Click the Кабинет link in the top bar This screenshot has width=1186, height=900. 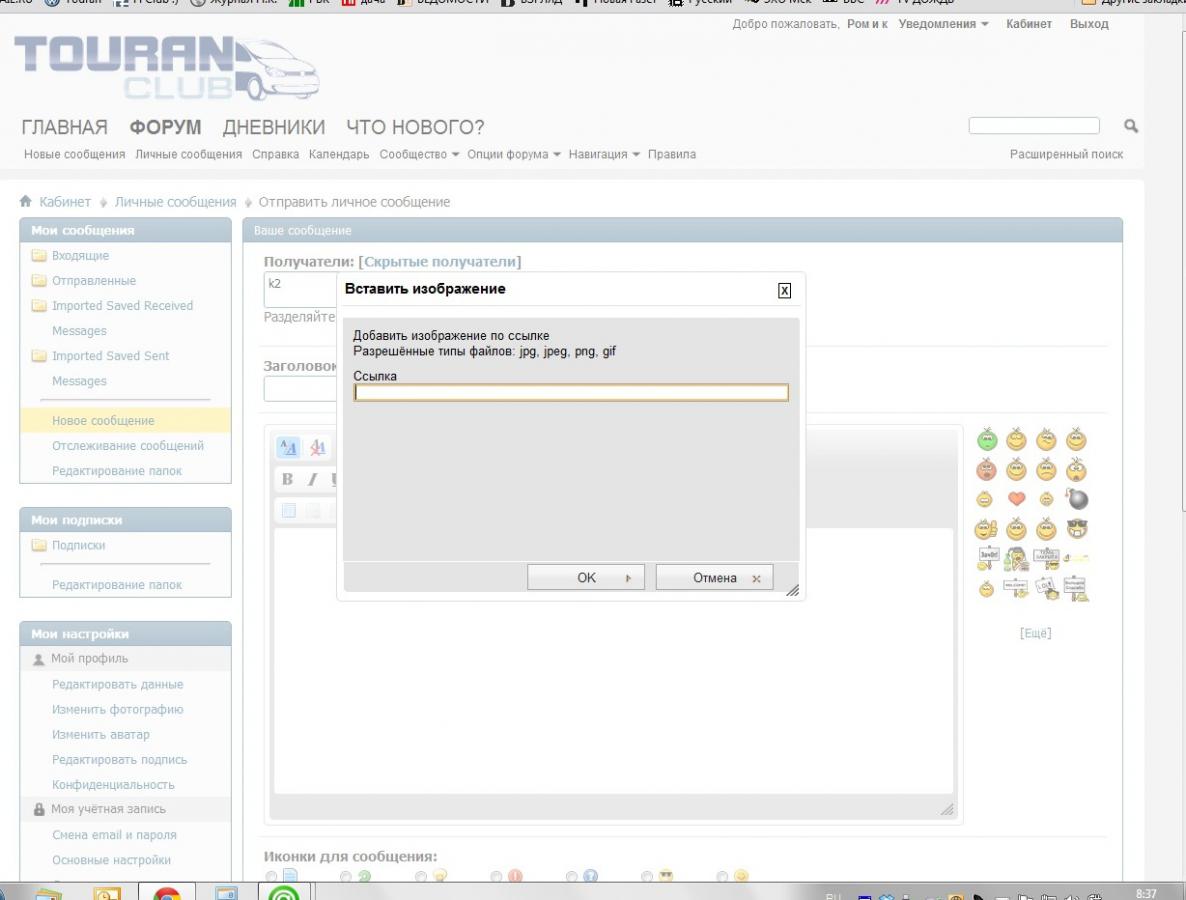1029,24
